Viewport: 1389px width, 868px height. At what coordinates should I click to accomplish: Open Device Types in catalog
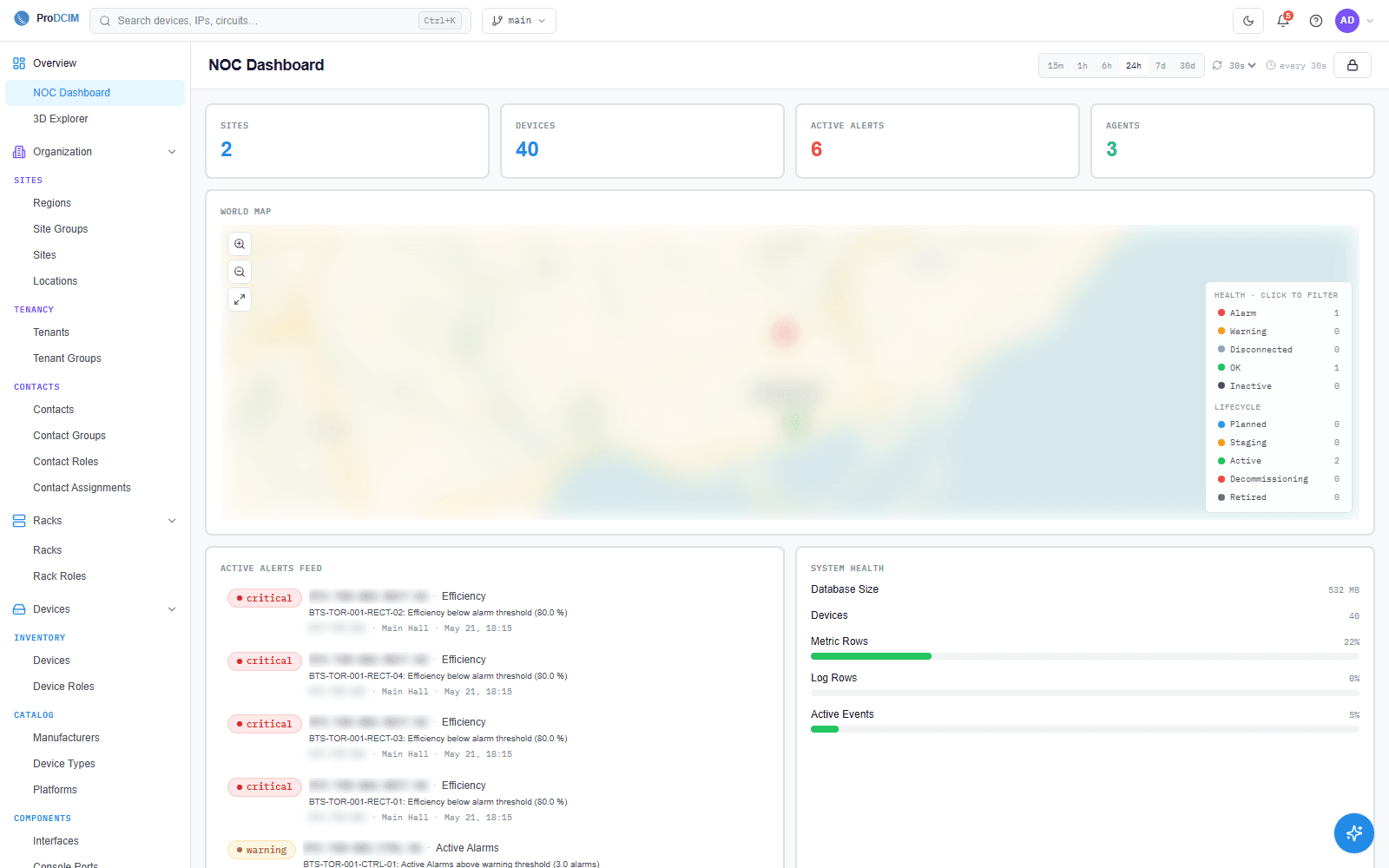(95, 764)
